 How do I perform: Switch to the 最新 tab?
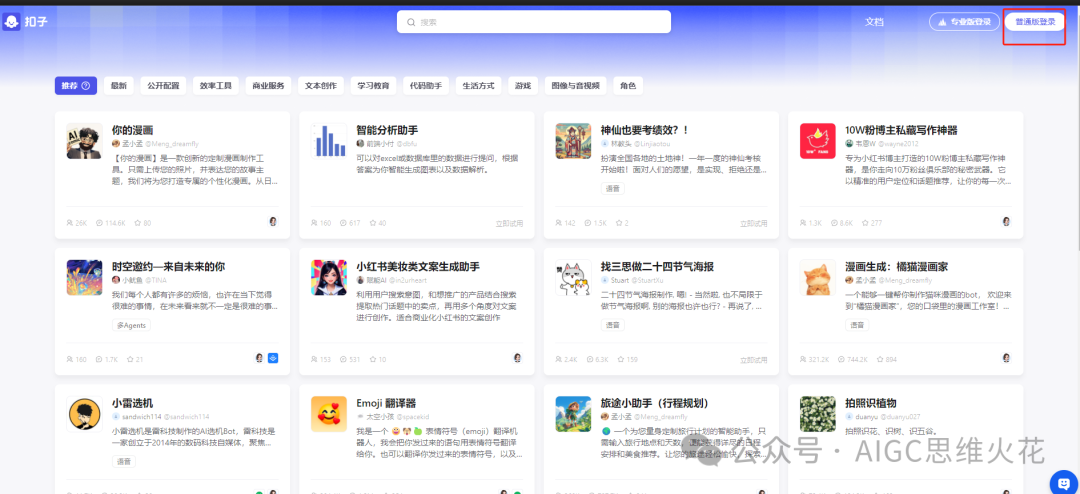click(x=119, y=86)
